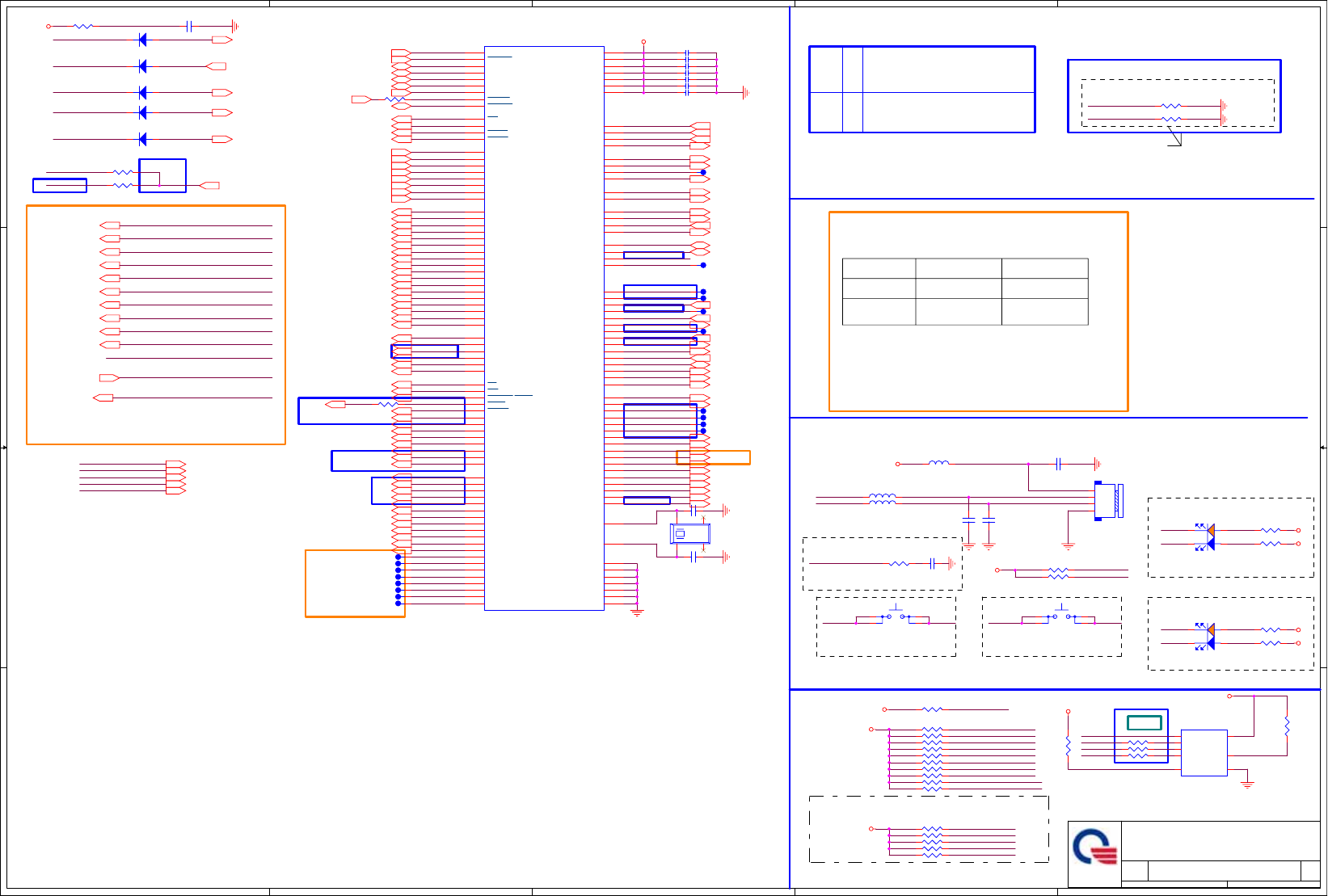Select the blue square around the resistor junction
The width and height of the screenshot is (1328, 896).
162,175
